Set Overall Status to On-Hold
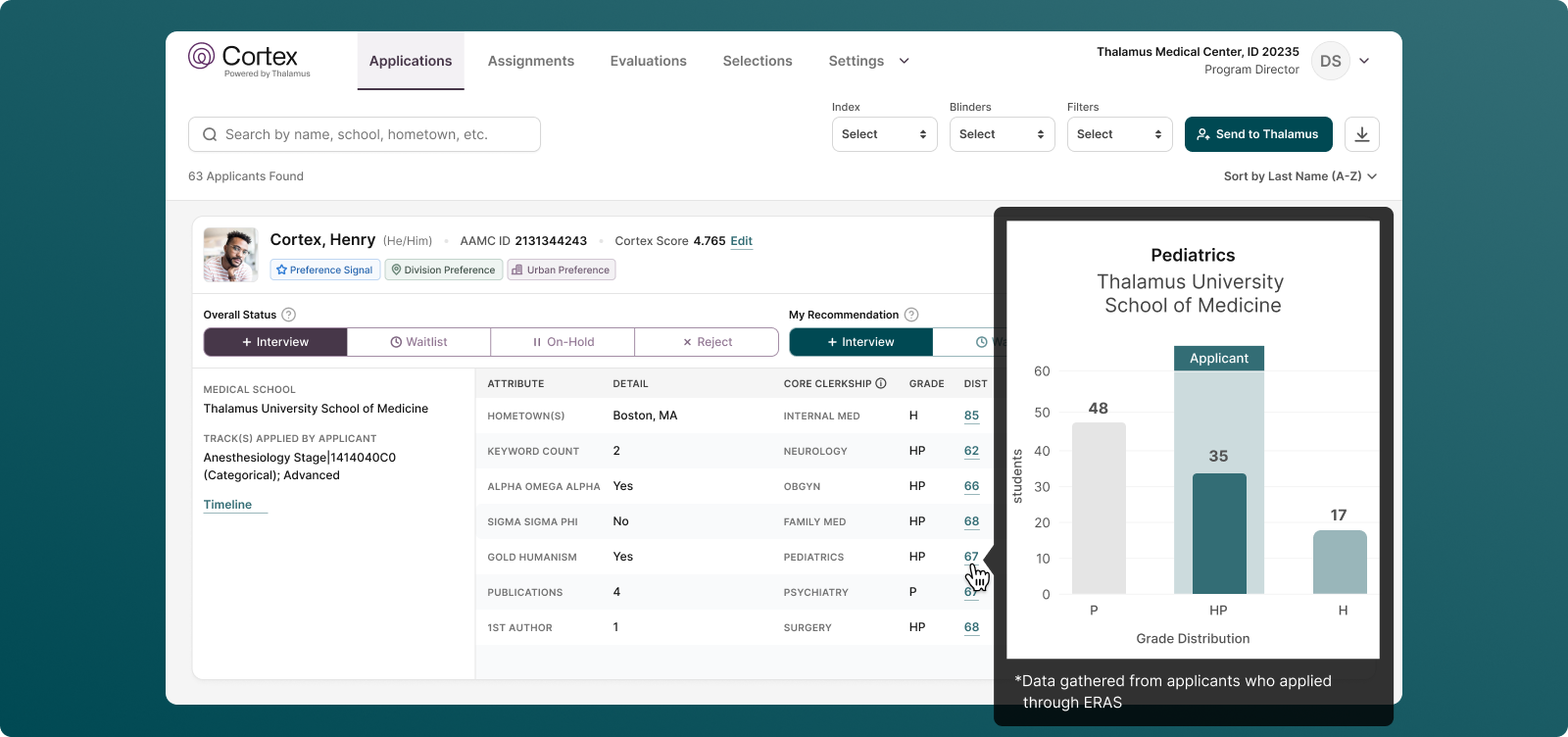Screen dimensions: 1568x737 (x=563, y=342)
